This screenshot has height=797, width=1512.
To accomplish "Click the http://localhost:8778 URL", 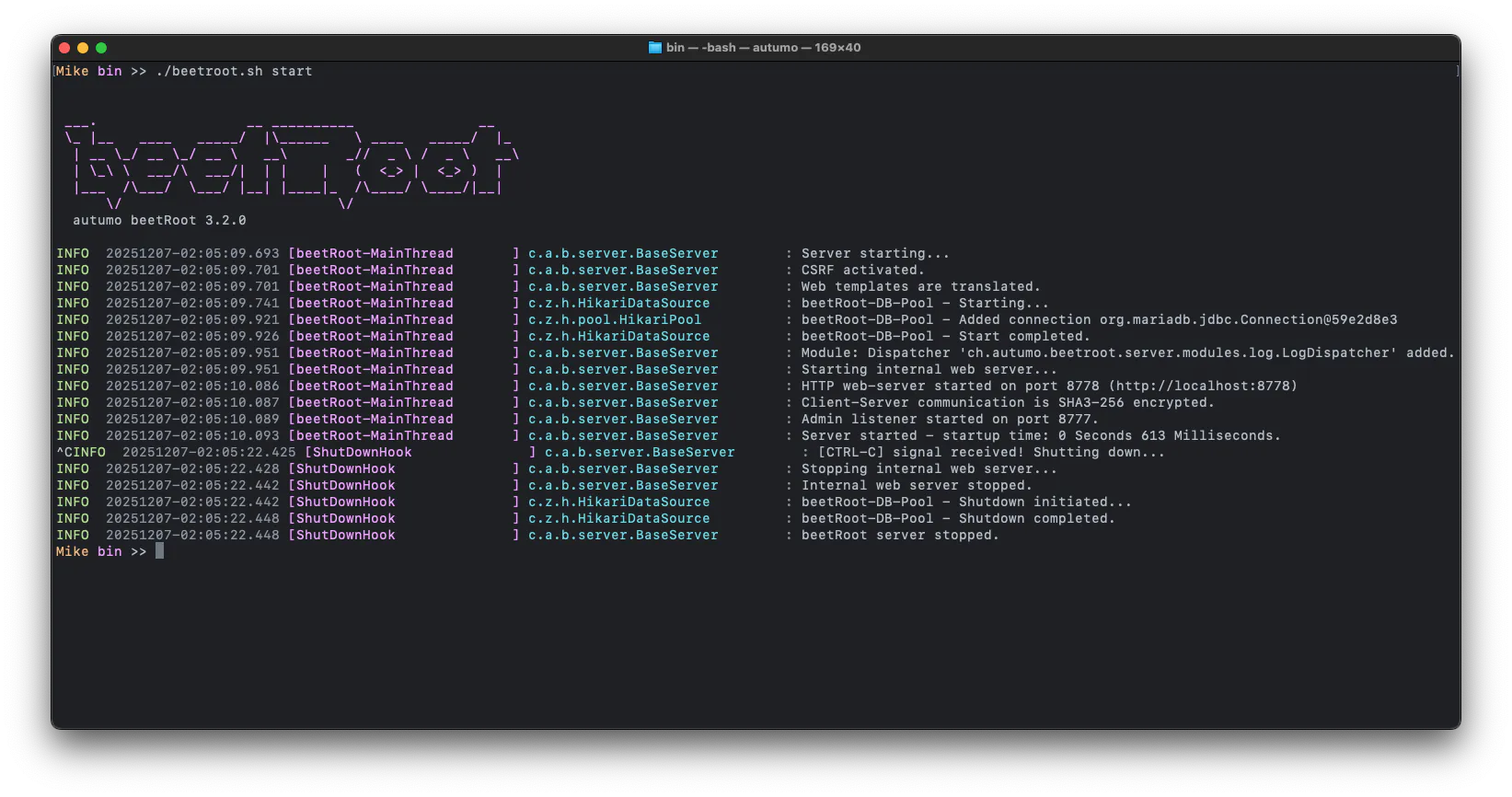I will (1202, 386).
